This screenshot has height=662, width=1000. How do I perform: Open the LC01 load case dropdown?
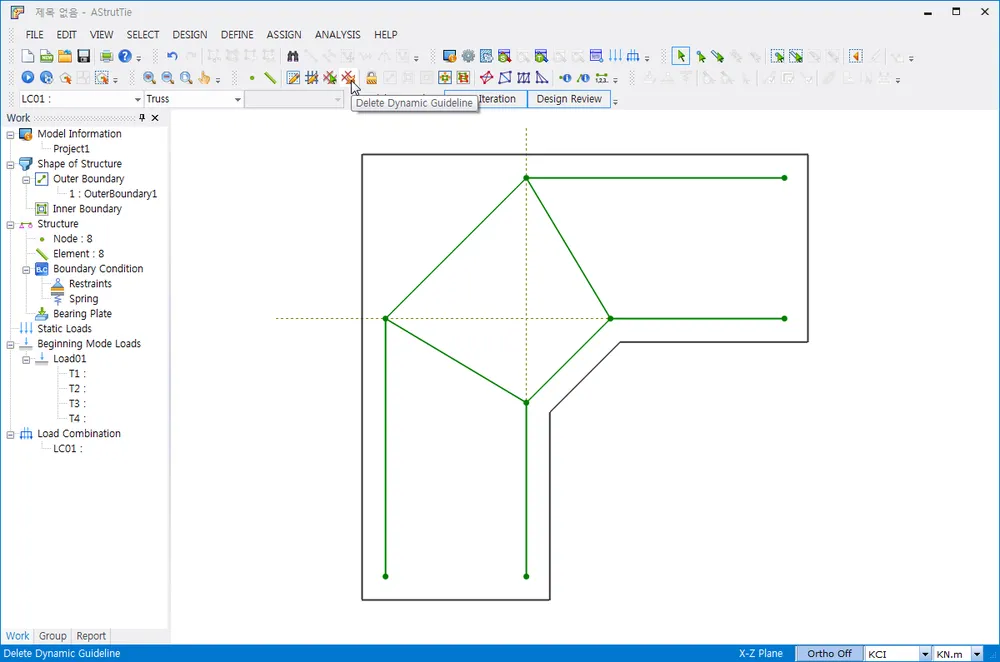point(137,99)
